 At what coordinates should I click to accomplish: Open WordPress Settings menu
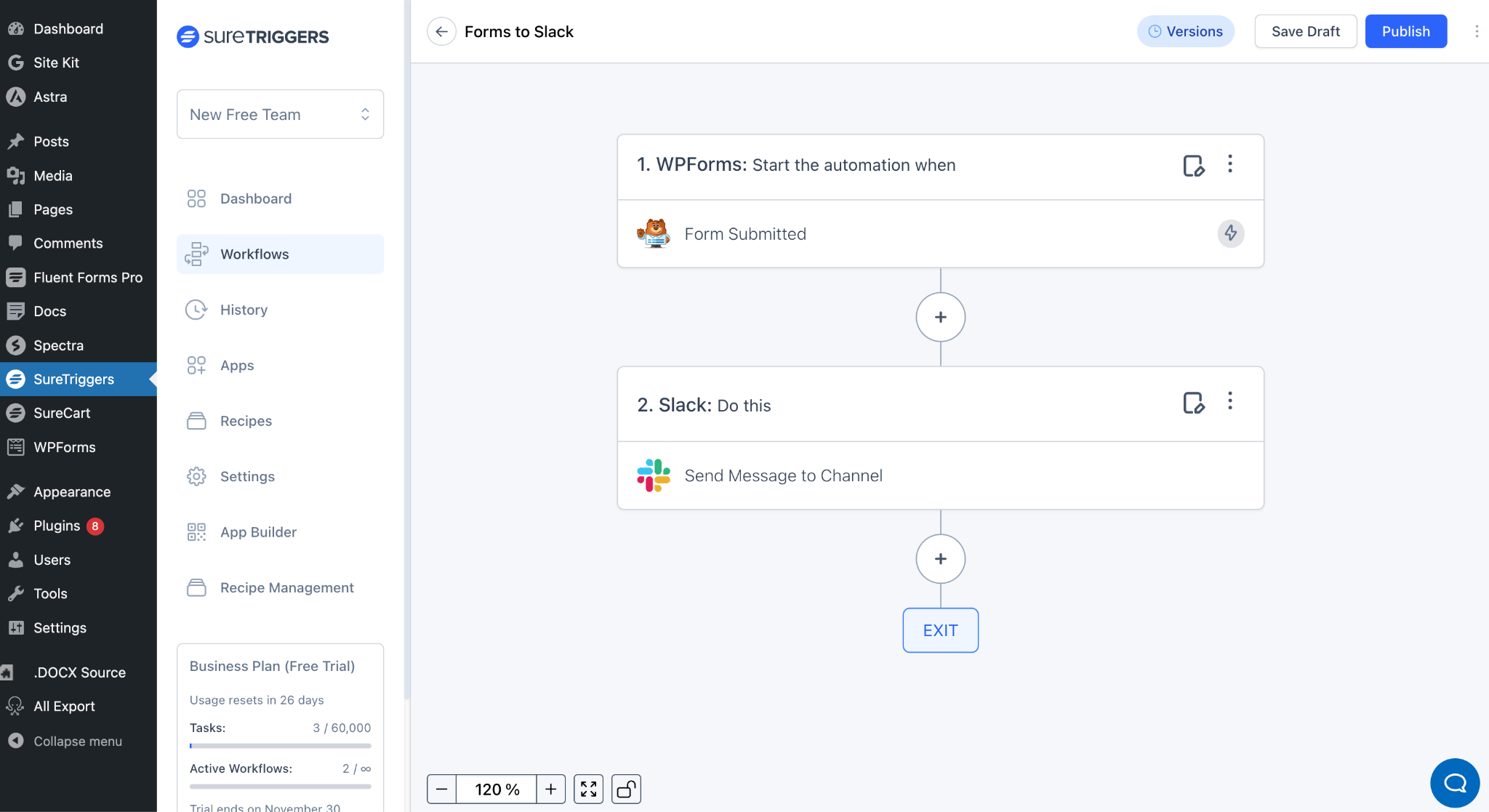coord(79,627)
